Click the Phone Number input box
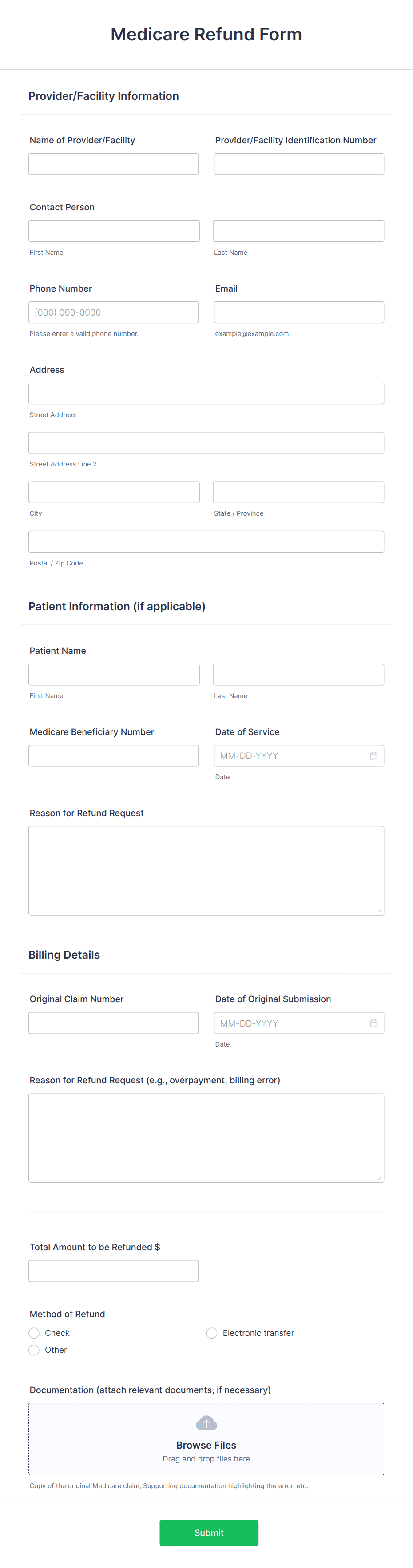This screenshot has width=413, height=1568. pos(113,312)
